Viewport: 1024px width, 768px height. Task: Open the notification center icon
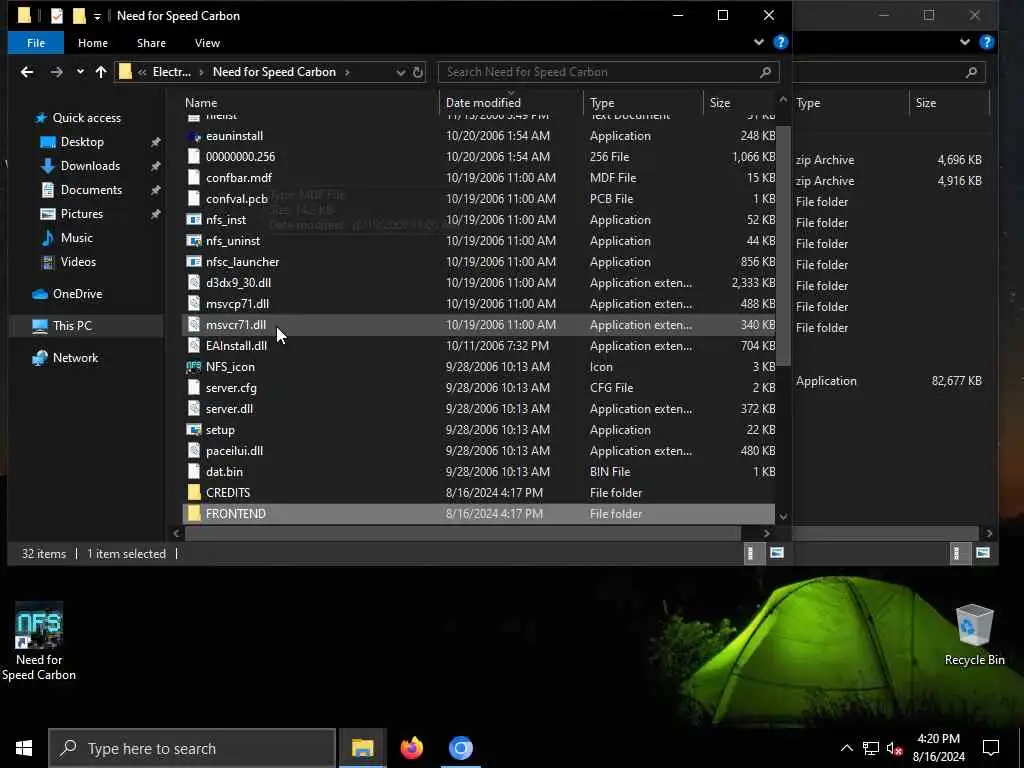click(991, 748)
